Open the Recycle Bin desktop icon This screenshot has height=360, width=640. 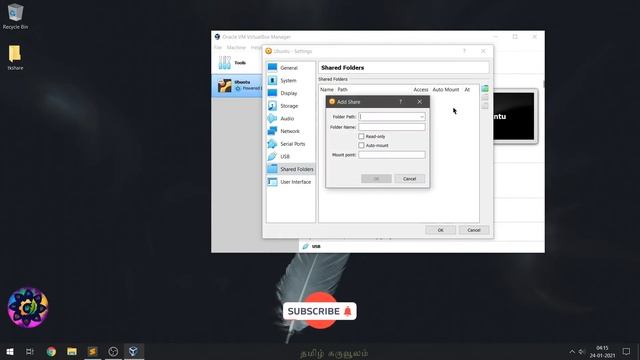[15, 17]
